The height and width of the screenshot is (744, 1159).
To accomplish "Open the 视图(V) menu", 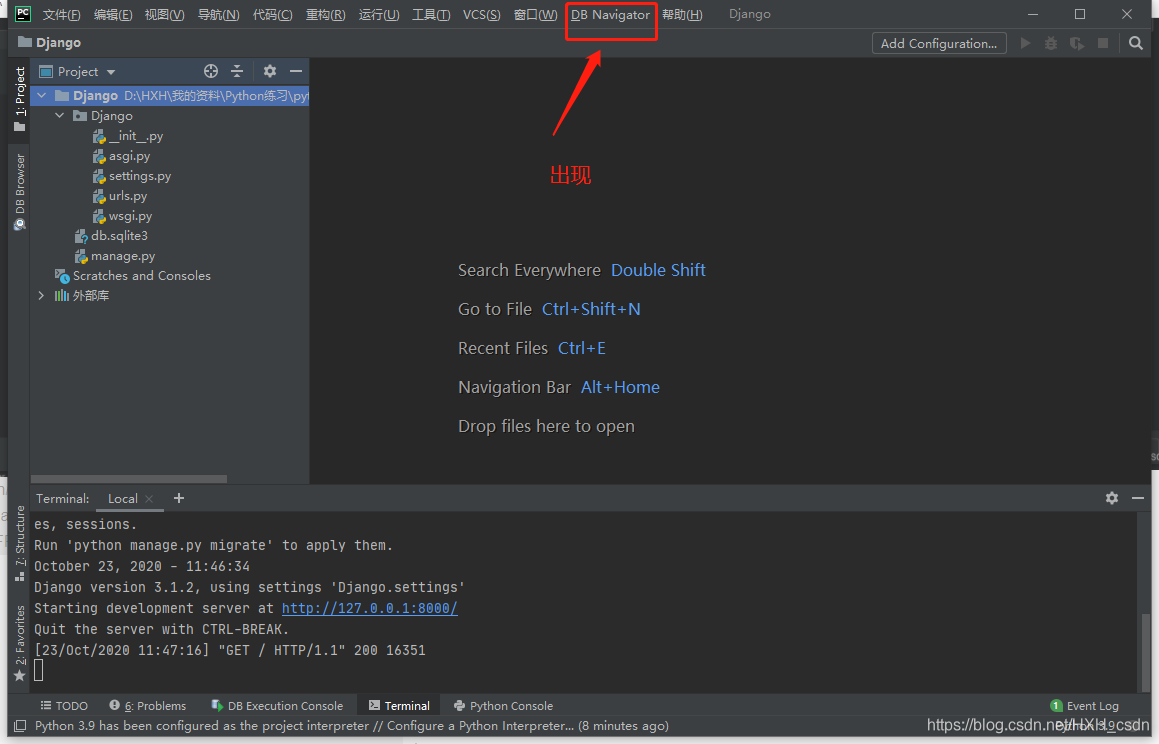I will pyautogui.click(x=164, y=15).
